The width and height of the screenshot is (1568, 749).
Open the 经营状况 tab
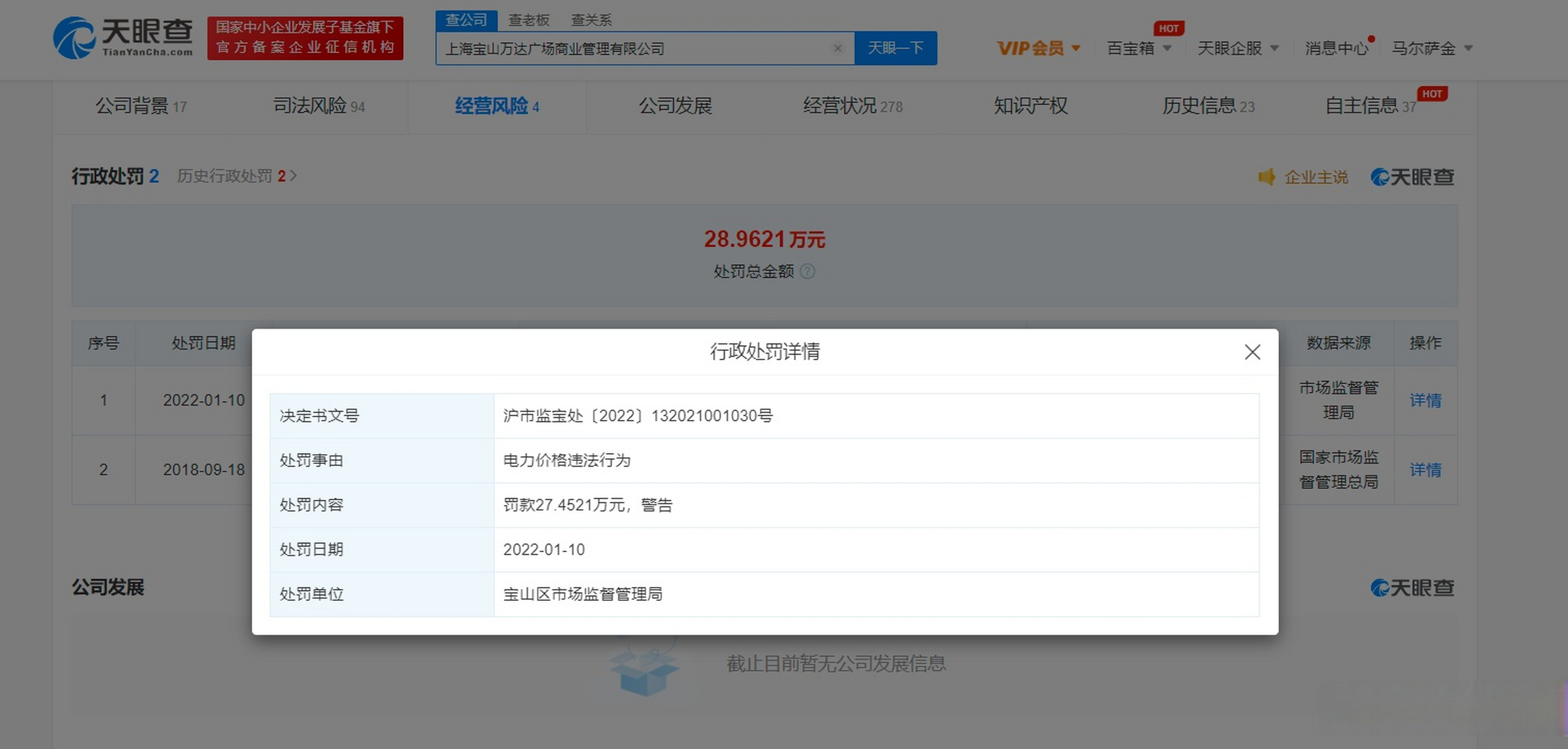pos(853,106)
